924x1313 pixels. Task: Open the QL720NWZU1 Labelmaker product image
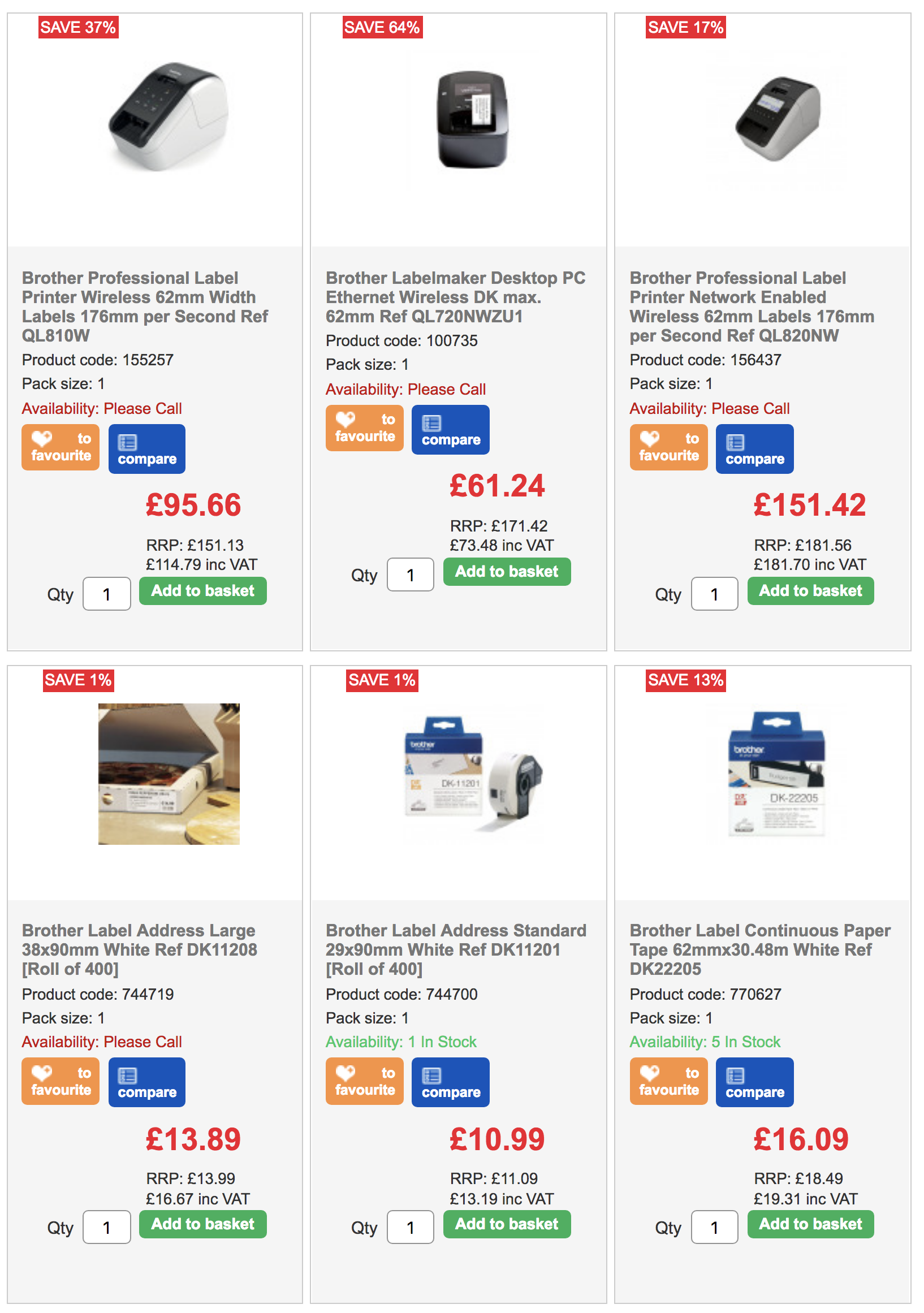(x=472, y=119)
